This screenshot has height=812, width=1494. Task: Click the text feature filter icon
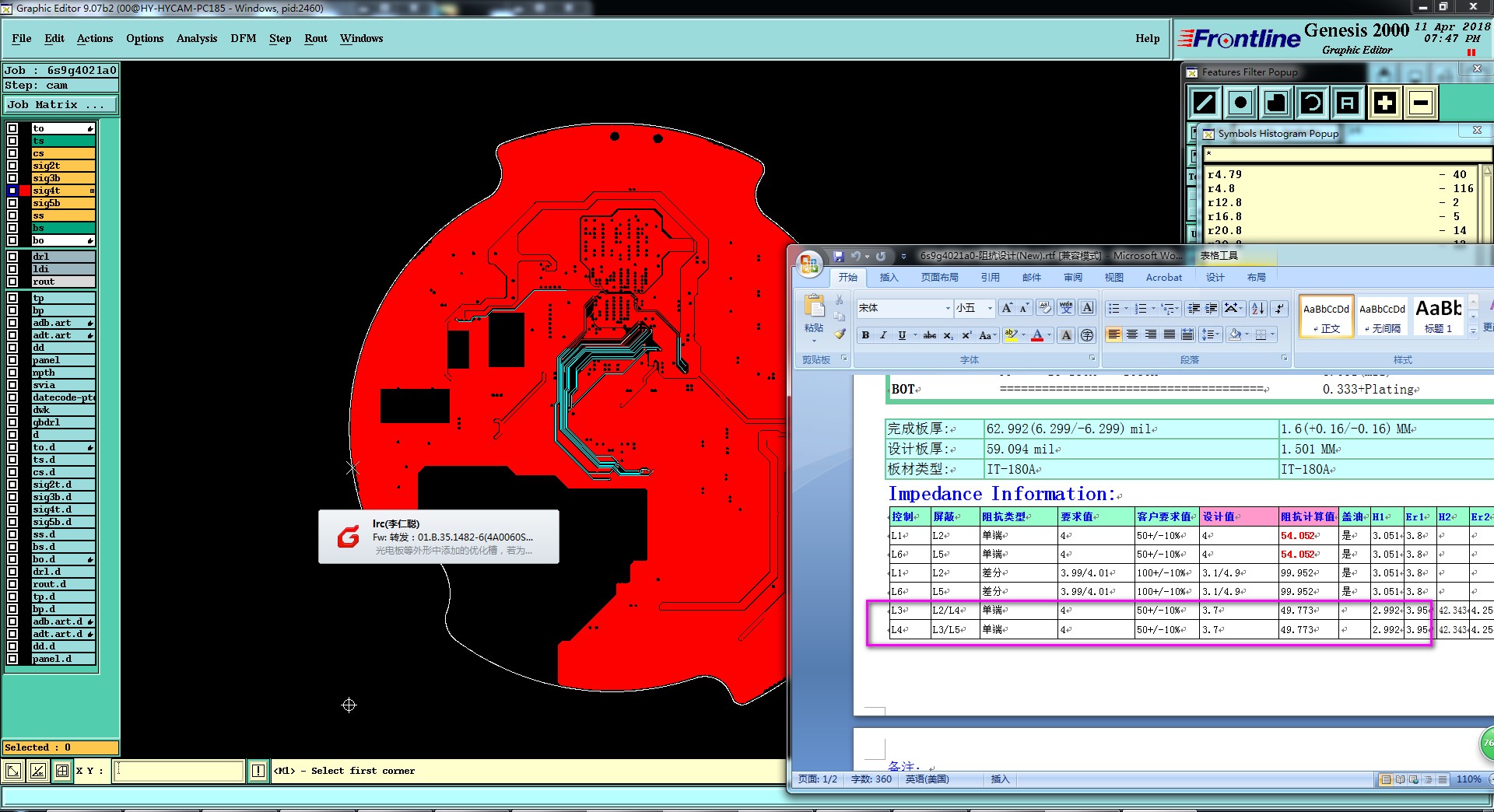tap(1348, 103)
